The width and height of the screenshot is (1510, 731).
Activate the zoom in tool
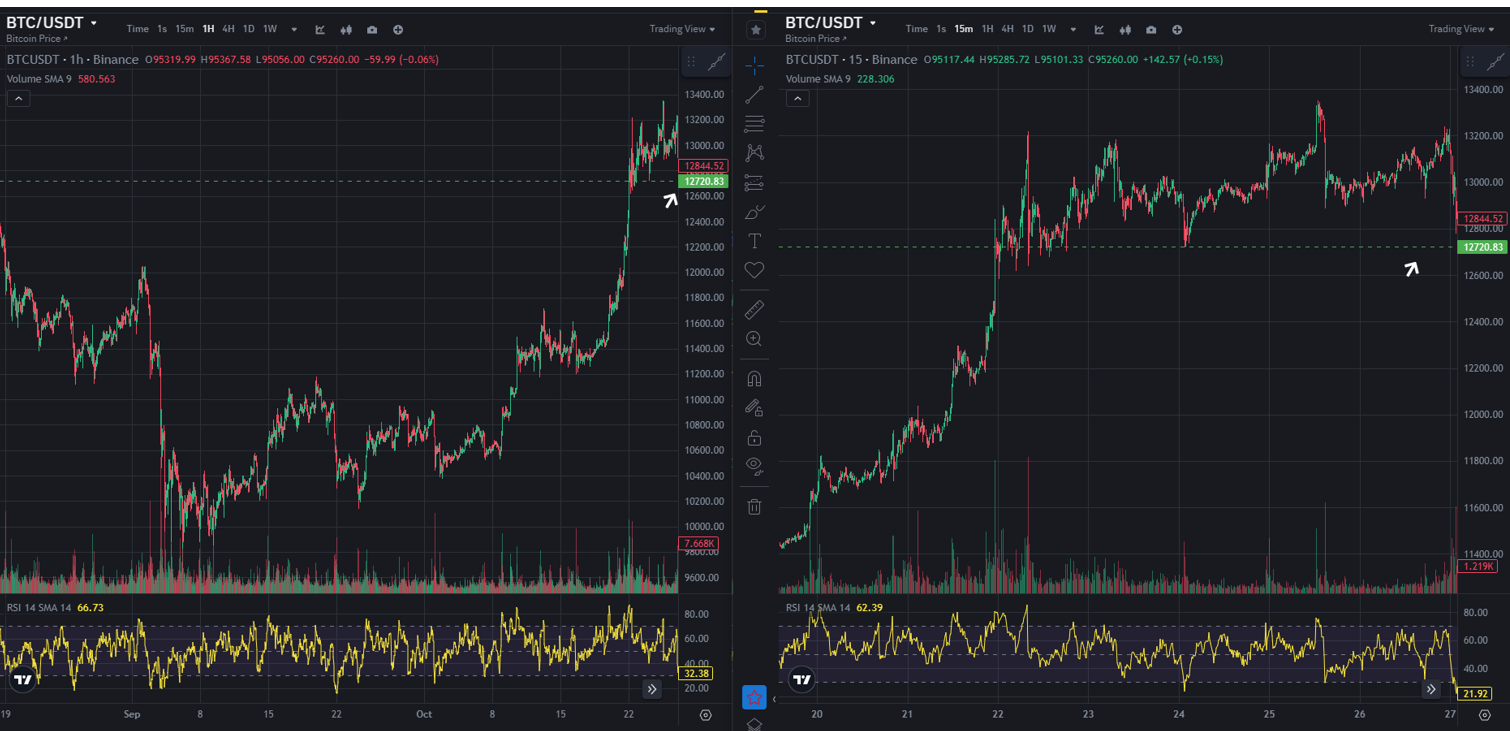pyautogui.click(x=754, y=339)
